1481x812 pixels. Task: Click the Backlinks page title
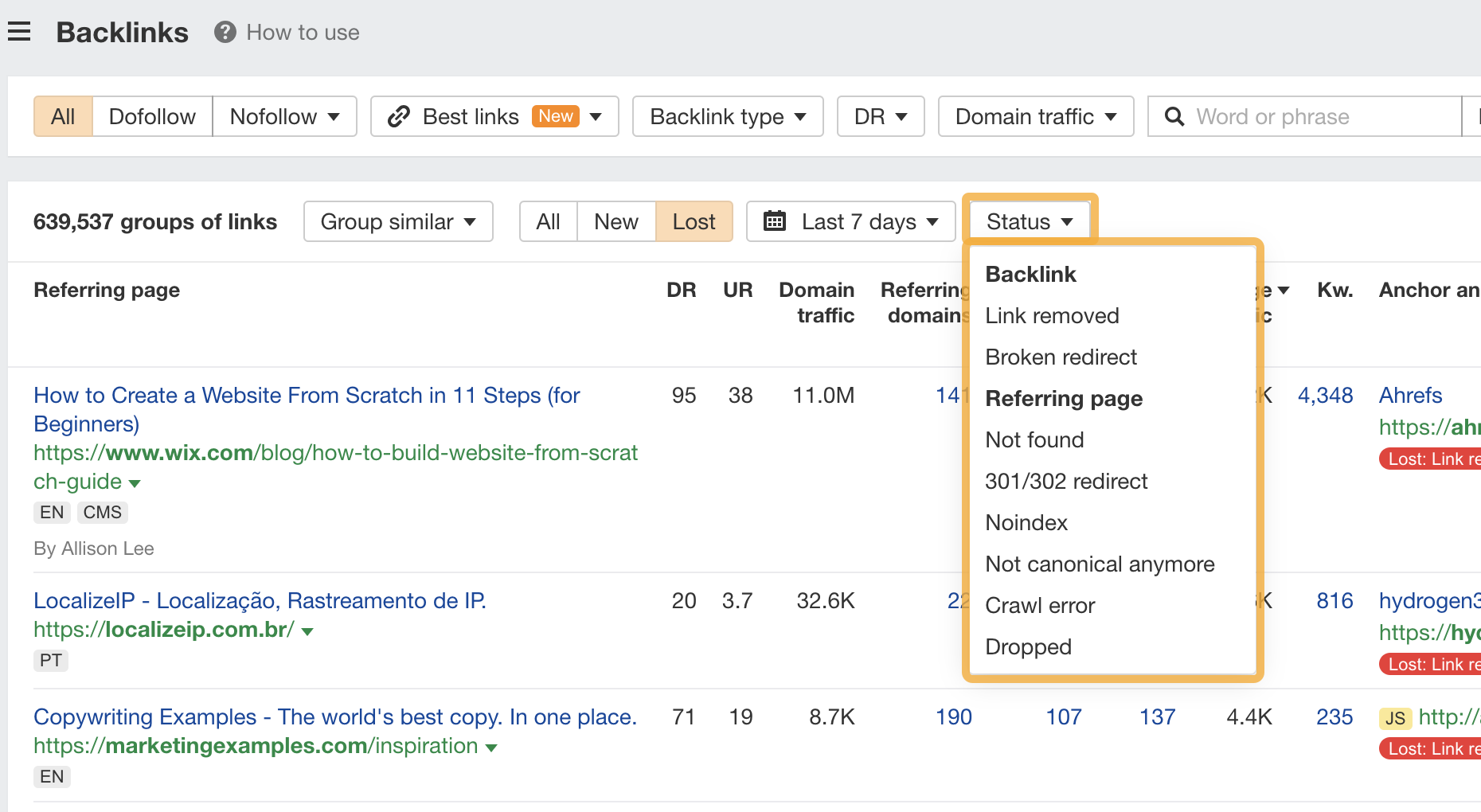[123, 33]
